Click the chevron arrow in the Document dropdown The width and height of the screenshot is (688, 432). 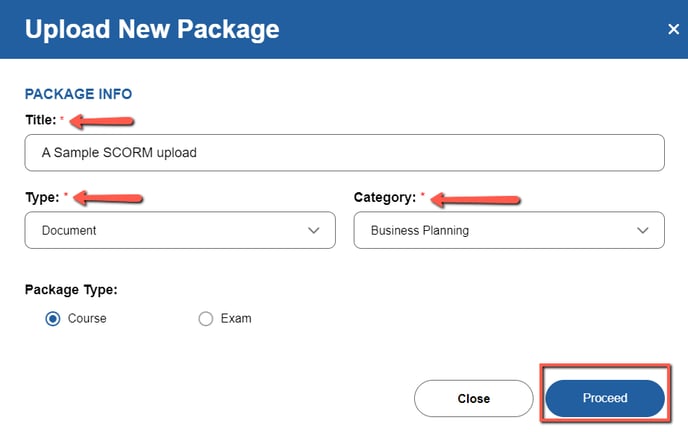coord(313,230)
